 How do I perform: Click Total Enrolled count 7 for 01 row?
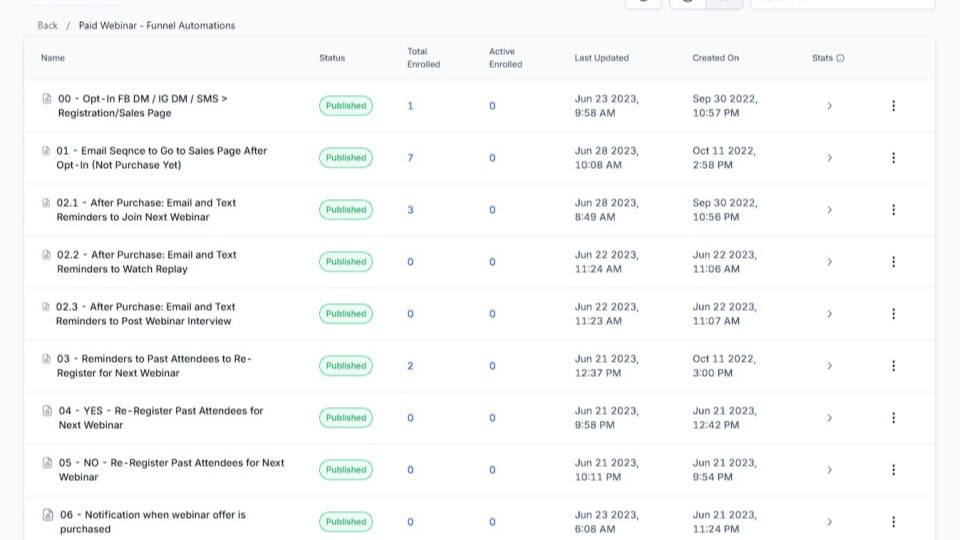(x=410, y=158)
